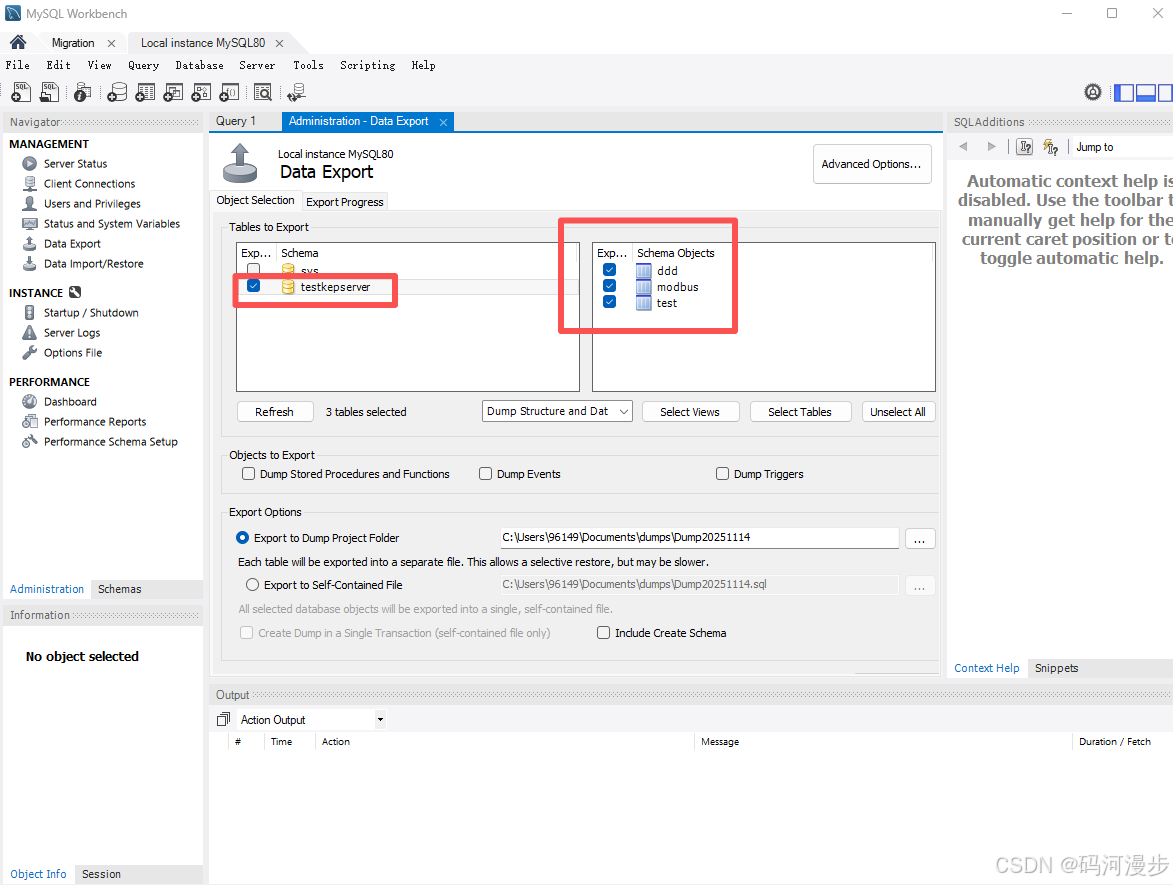Click the Output panel copy icon
The height and width of the screenshot is (885, 1173).
(223, 720)
